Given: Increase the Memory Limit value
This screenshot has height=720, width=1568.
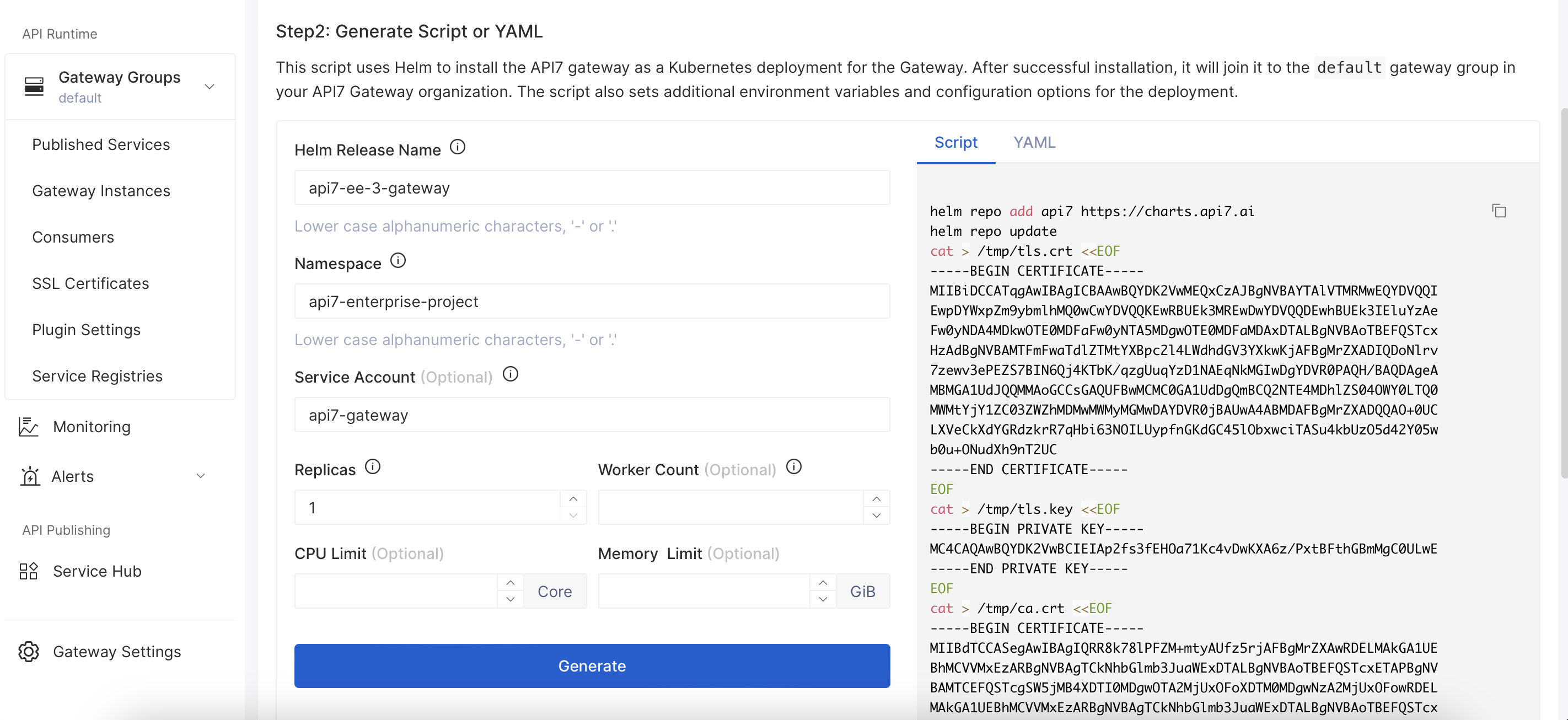Looking at the screenshot, I should pyautogui.click(x=823, y=583).
